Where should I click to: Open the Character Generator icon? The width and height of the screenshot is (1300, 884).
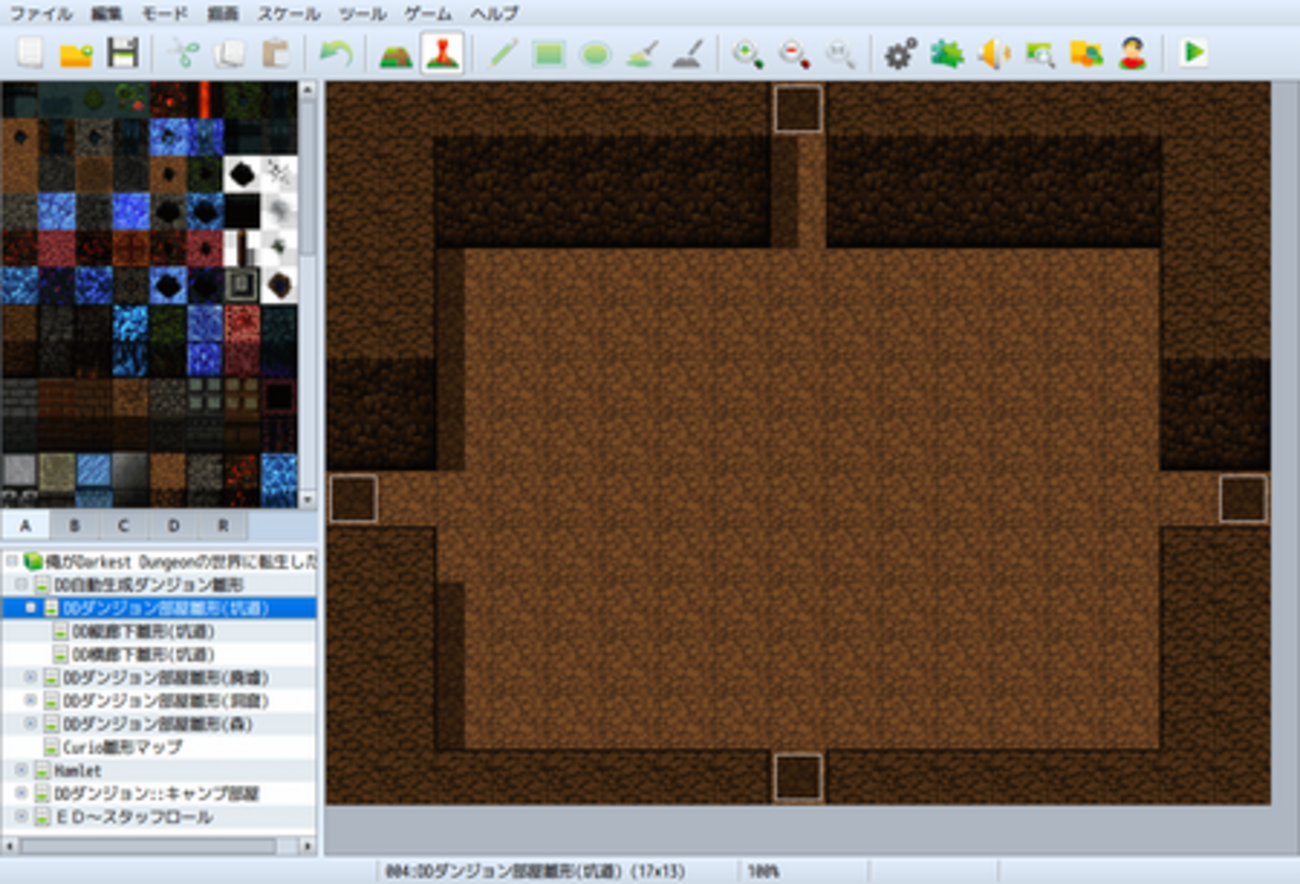coord(1132,52)
